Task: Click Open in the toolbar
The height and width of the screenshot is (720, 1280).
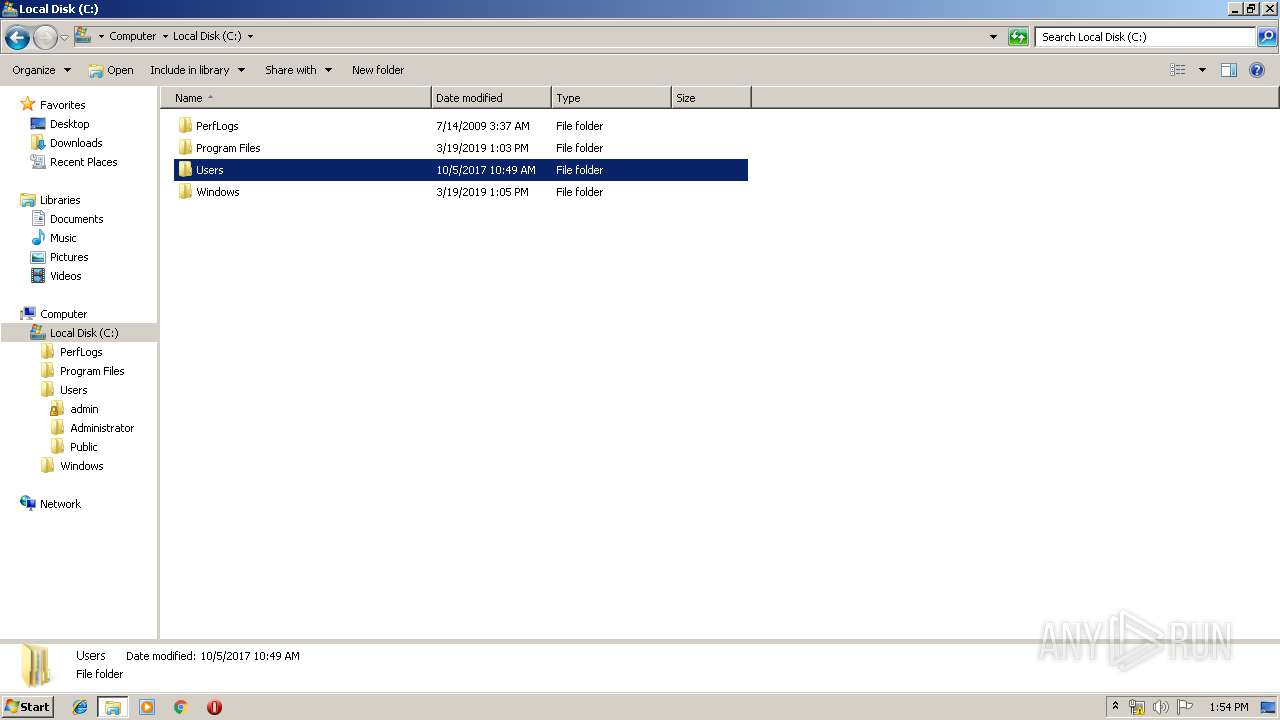Action: point(110,70)
